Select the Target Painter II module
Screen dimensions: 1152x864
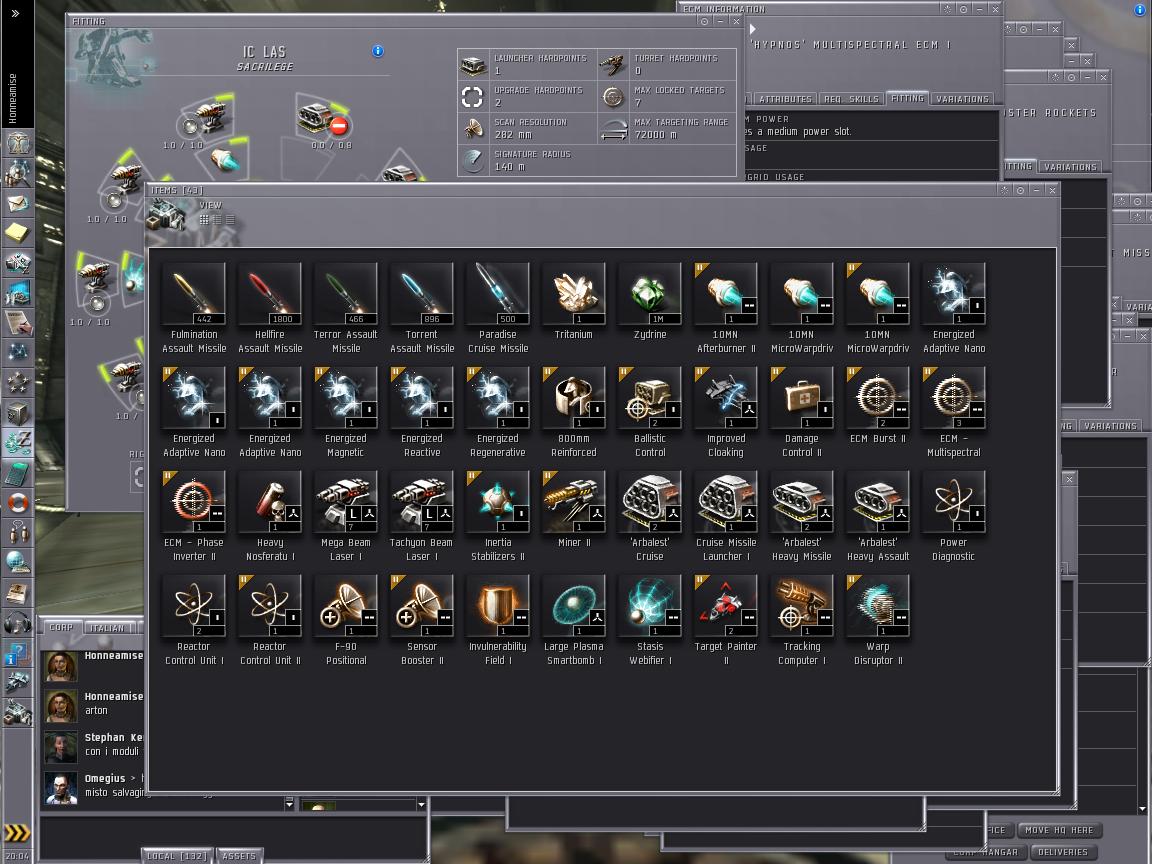[726, 622]
